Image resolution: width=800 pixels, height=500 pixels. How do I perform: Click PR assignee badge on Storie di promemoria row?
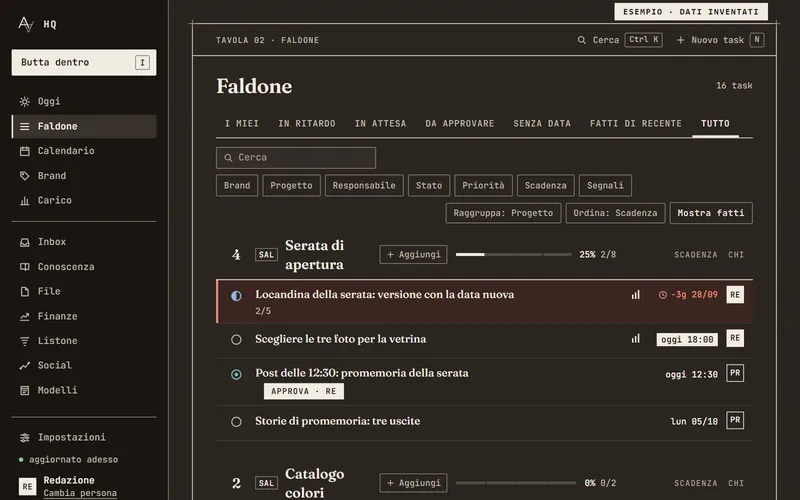(735, 420)
